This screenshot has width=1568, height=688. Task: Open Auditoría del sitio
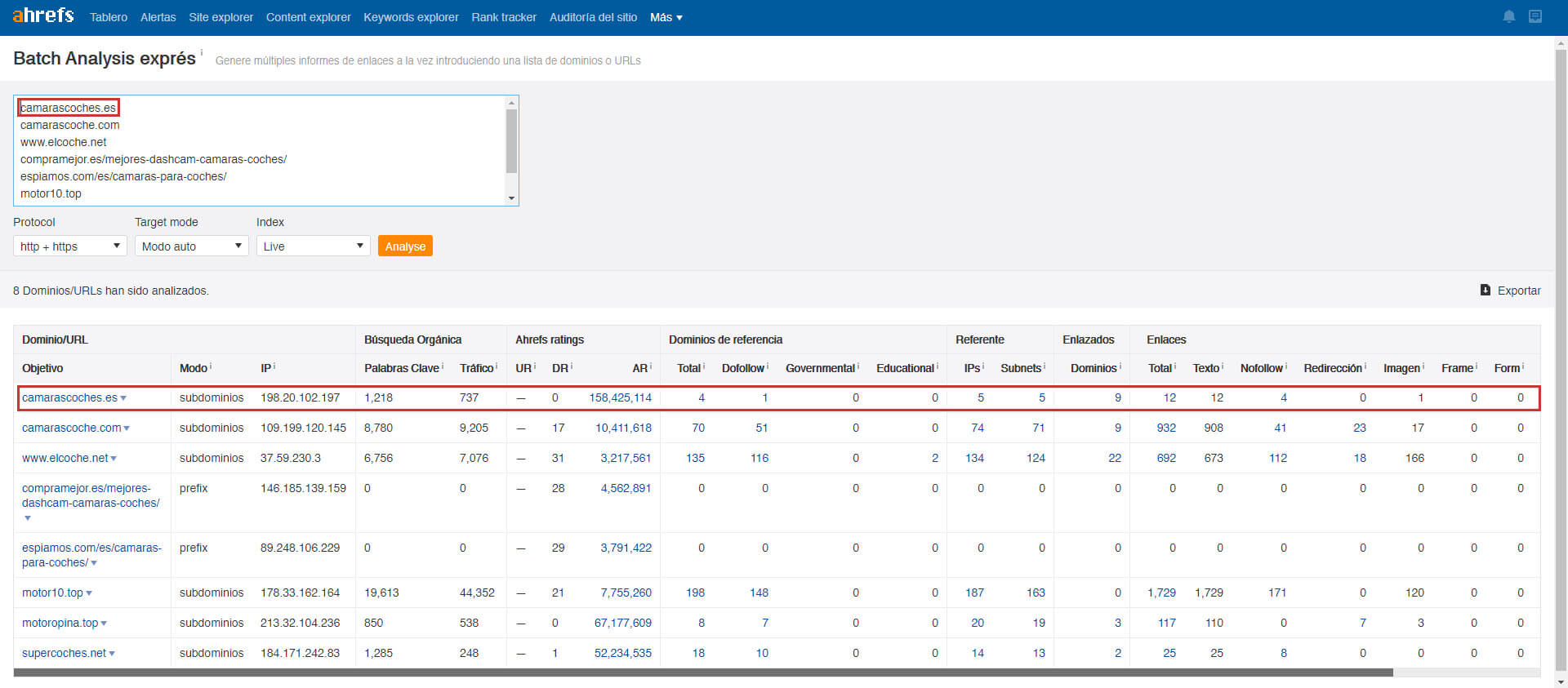coord(593,17)
